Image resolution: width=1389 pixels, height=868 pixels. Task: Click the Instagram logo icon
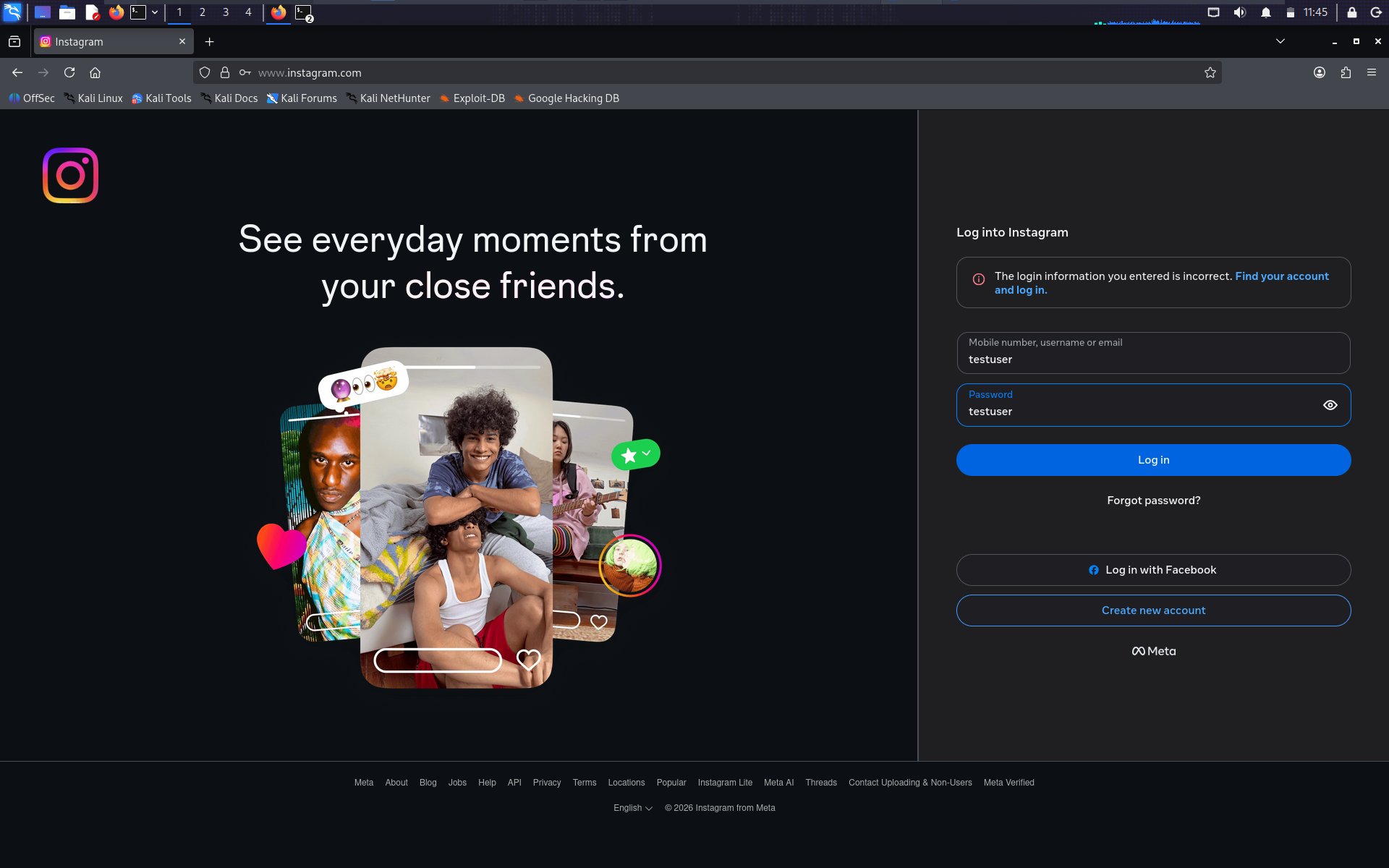point(70,175)
